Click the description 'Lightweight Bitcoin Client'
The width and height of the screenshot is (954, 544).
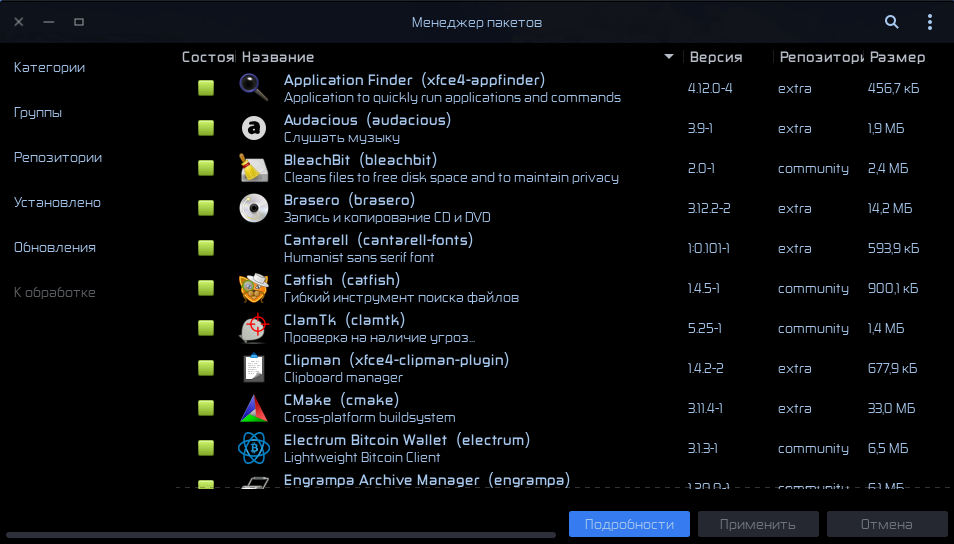click(362, 458)
